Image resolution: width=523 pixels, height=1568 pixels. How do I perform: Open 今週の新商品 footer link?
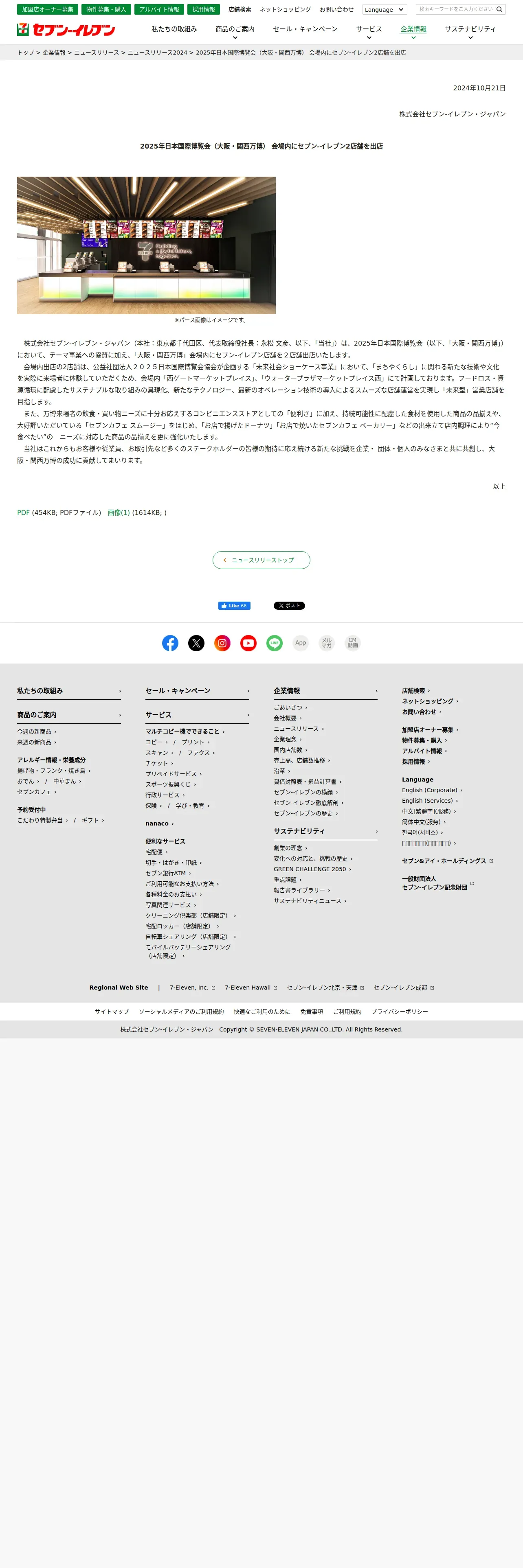37,731
